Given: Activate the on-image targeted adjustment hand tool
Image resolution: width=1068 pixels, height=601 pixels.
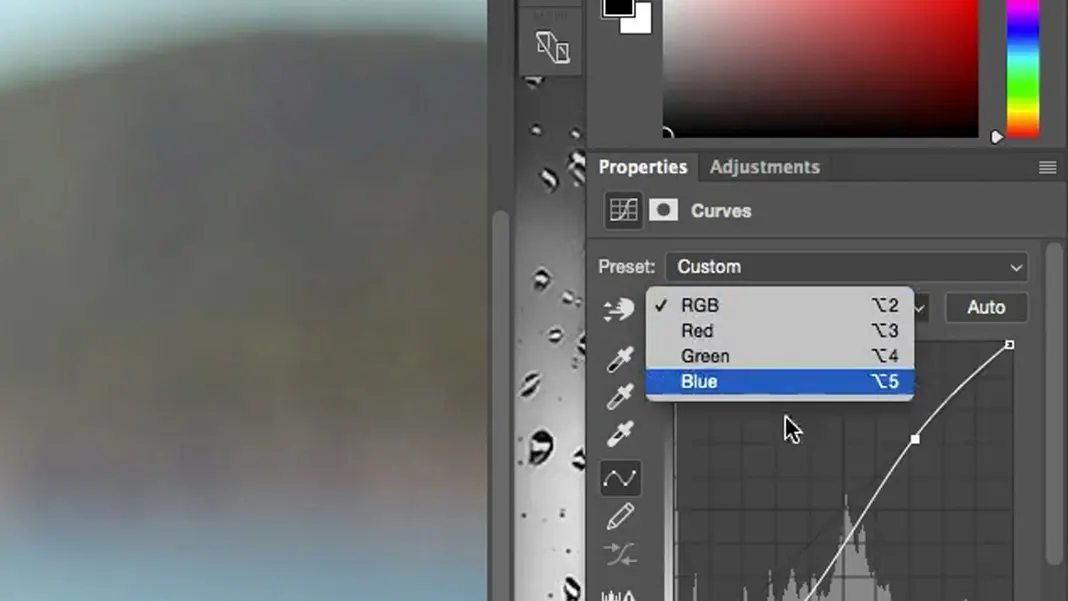Looking at the screenshot, I should point(618,309).
